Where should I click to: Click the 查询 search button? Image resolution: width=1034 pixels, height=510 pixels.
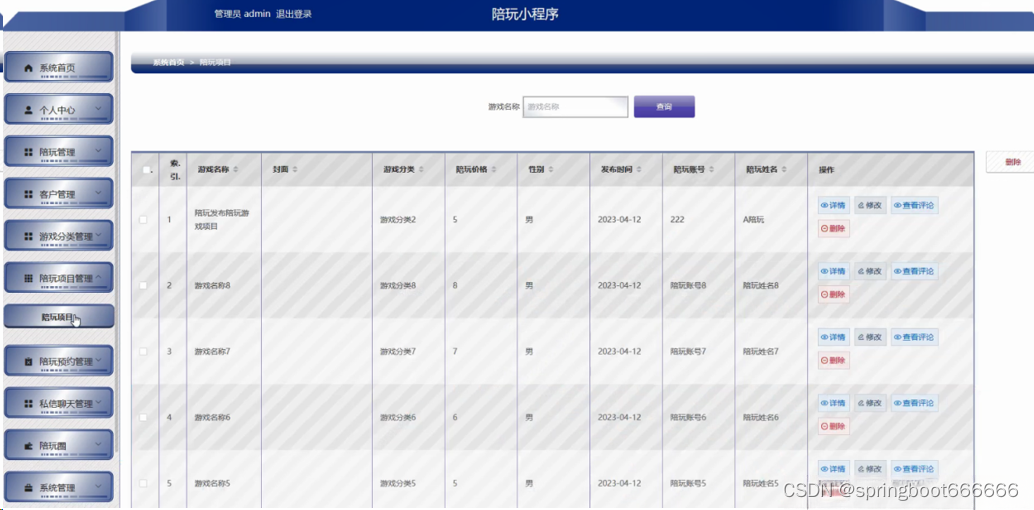(x=664, y=107)
